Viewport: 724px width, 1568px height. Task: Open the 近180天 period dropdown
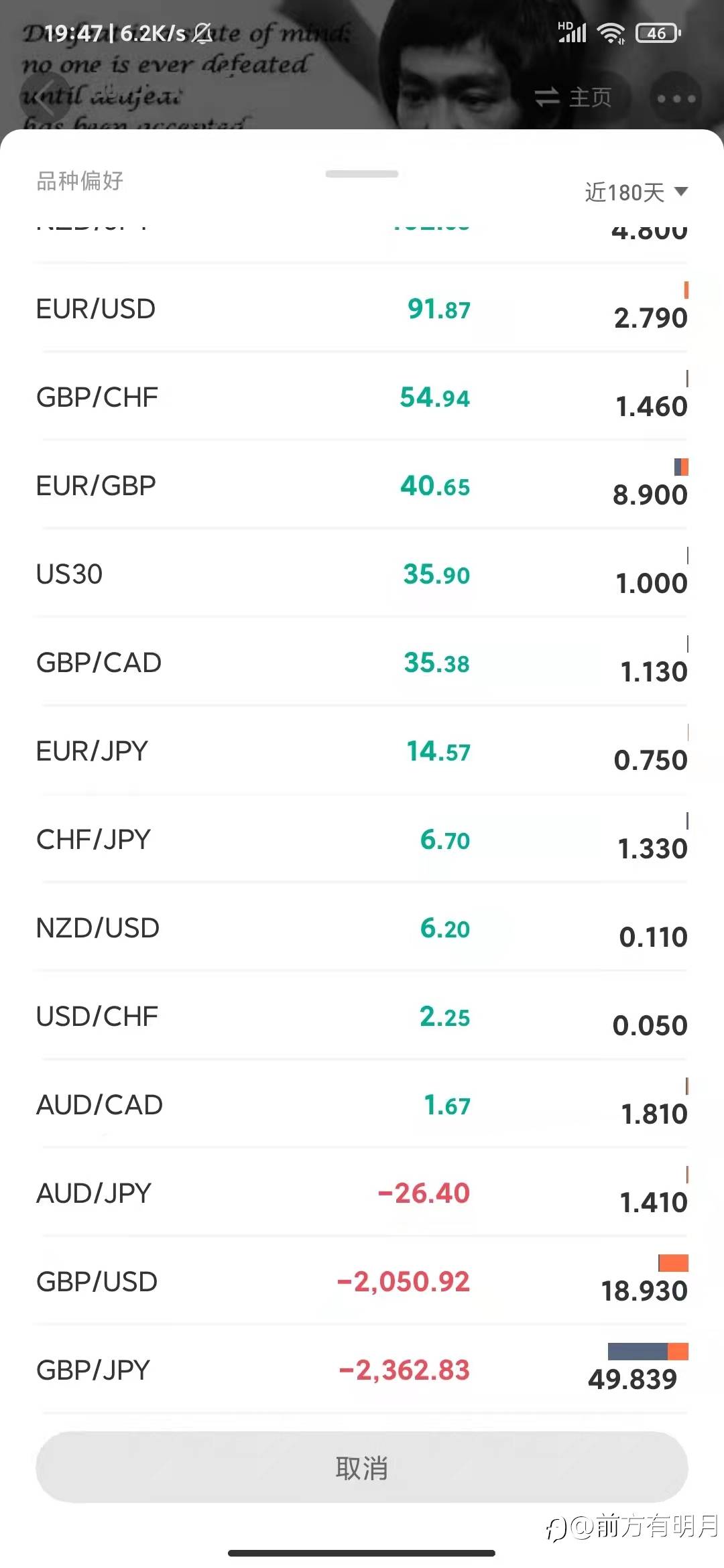[x=636, y=192]
